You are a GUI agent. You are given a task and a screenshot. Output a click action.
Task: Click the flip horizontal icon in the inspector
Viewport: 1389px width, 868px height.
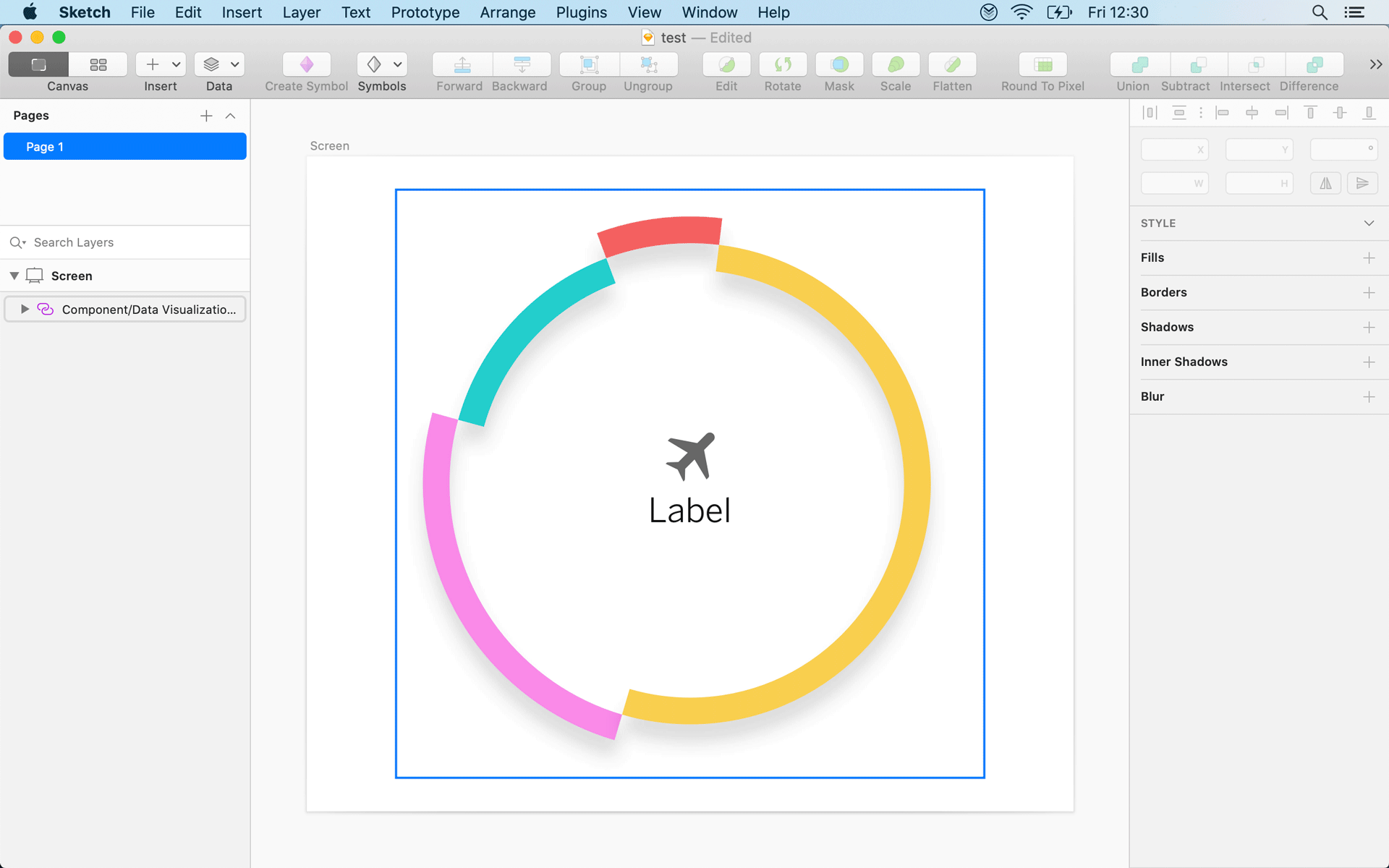pos(1325,183)
